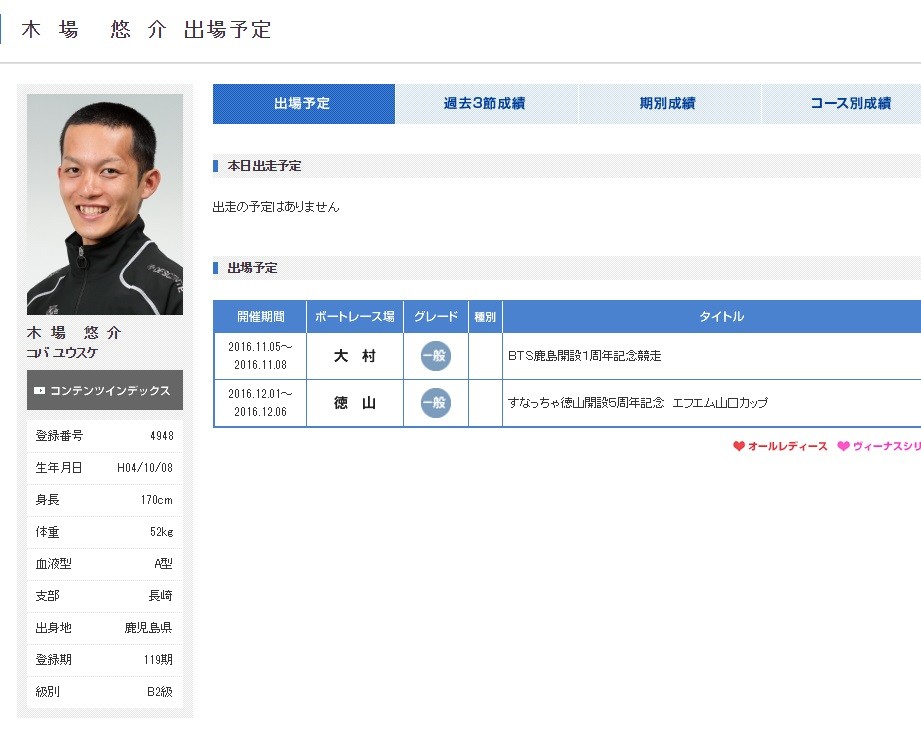The image size is (921, 732).
Task: Click the video icon in コンテンツインデックス button
Action: coord(39,390)
